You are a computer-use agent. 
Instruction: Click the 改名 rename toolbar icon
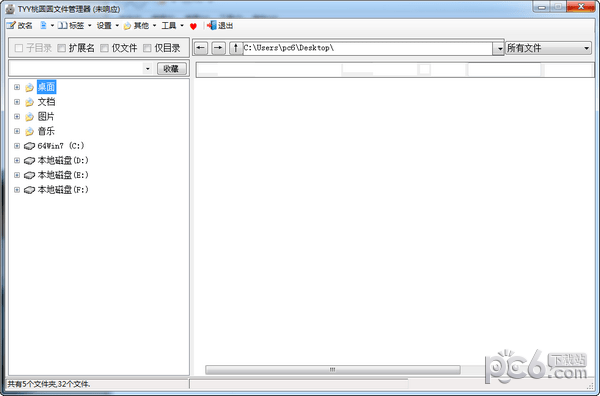coord(11,26)
